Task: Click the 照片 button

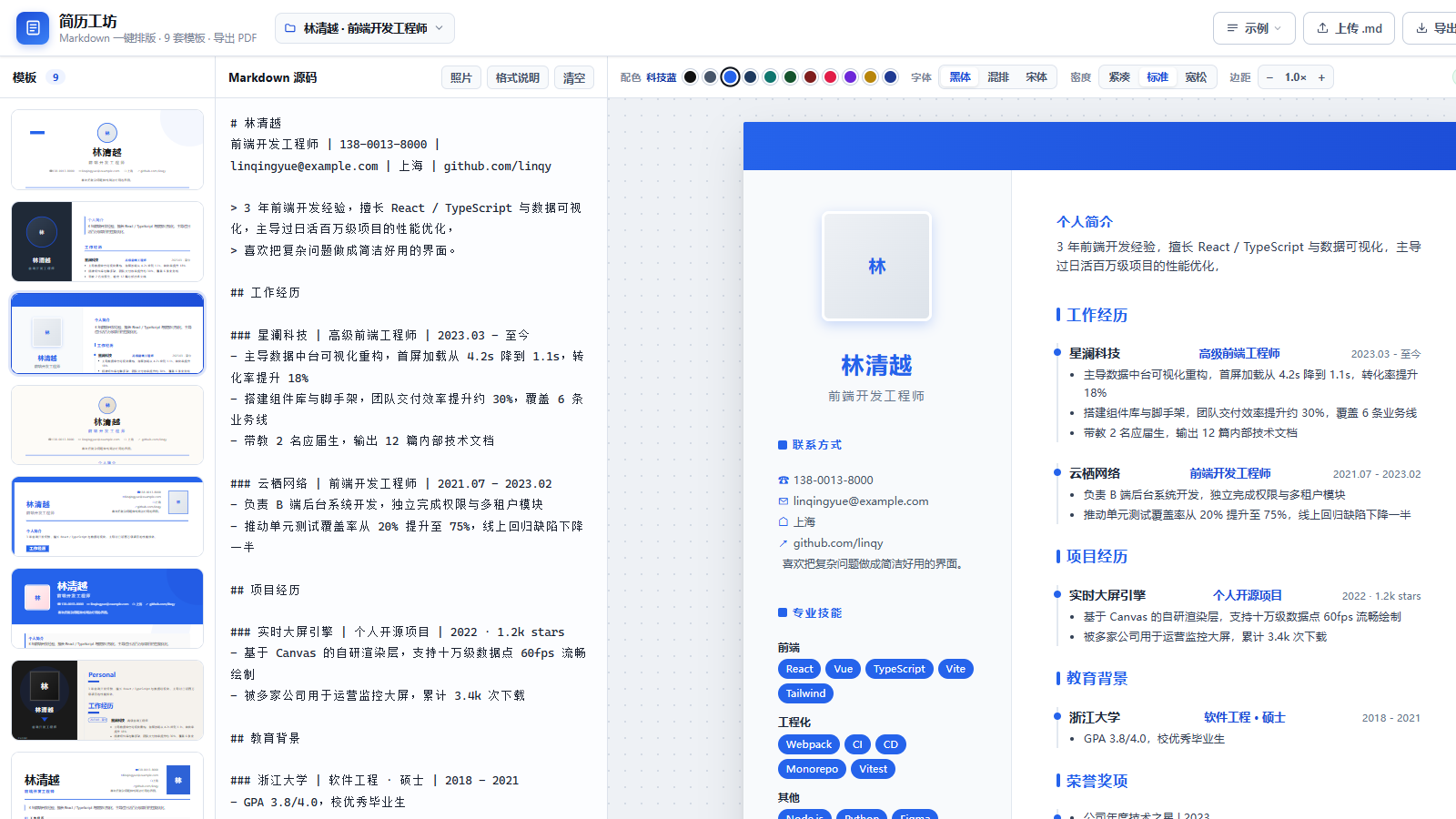Action: tap(461, 77)
